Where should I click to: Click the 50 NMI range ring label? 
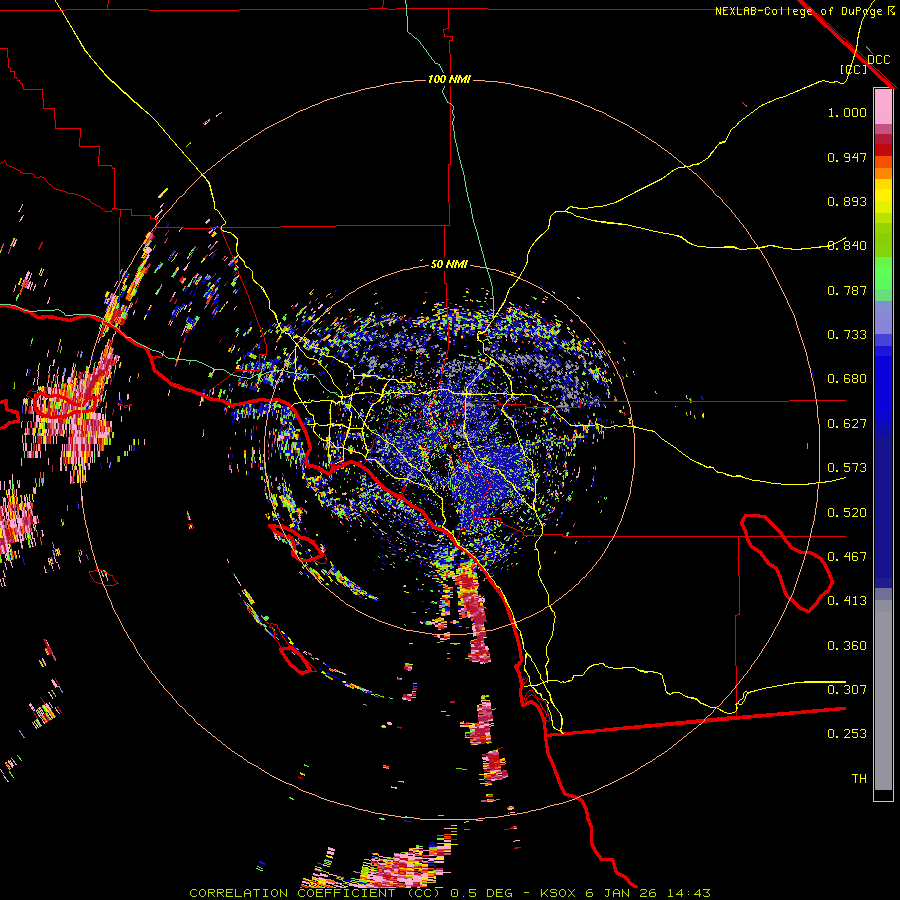coord(449,264)
